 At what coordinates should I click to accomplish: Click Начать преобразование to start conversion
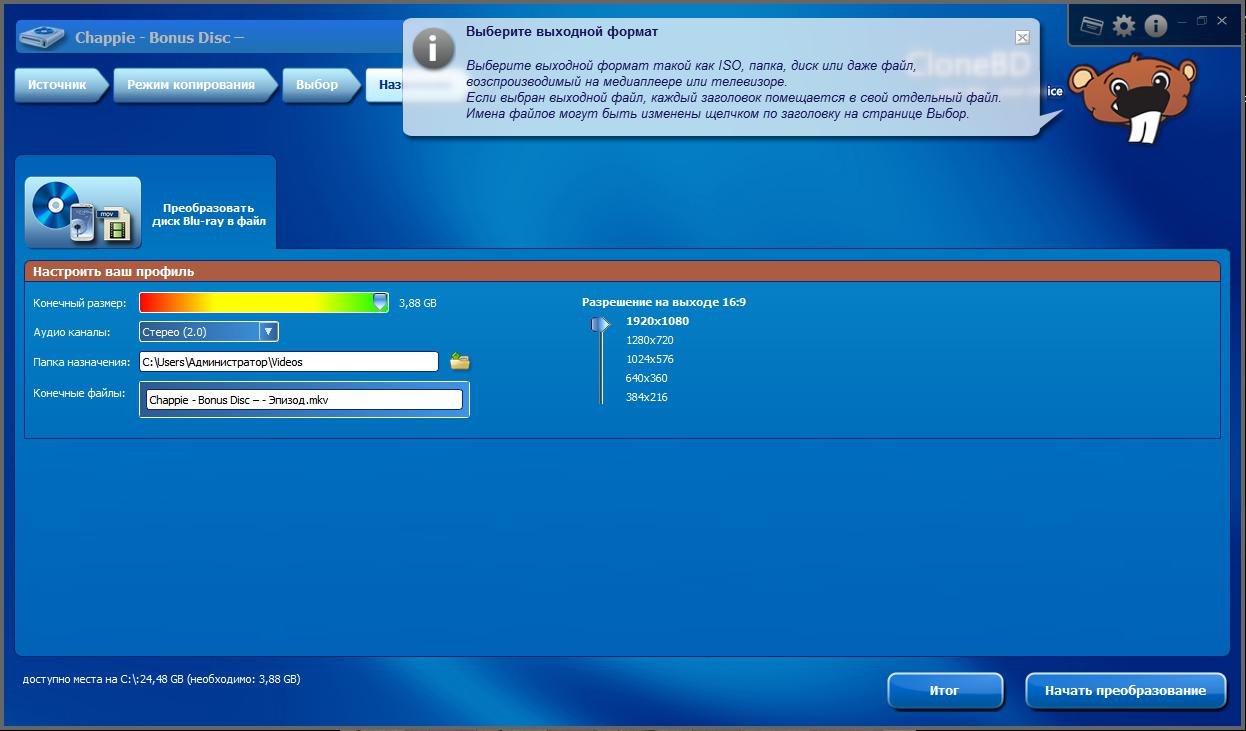pos(1125,690)
